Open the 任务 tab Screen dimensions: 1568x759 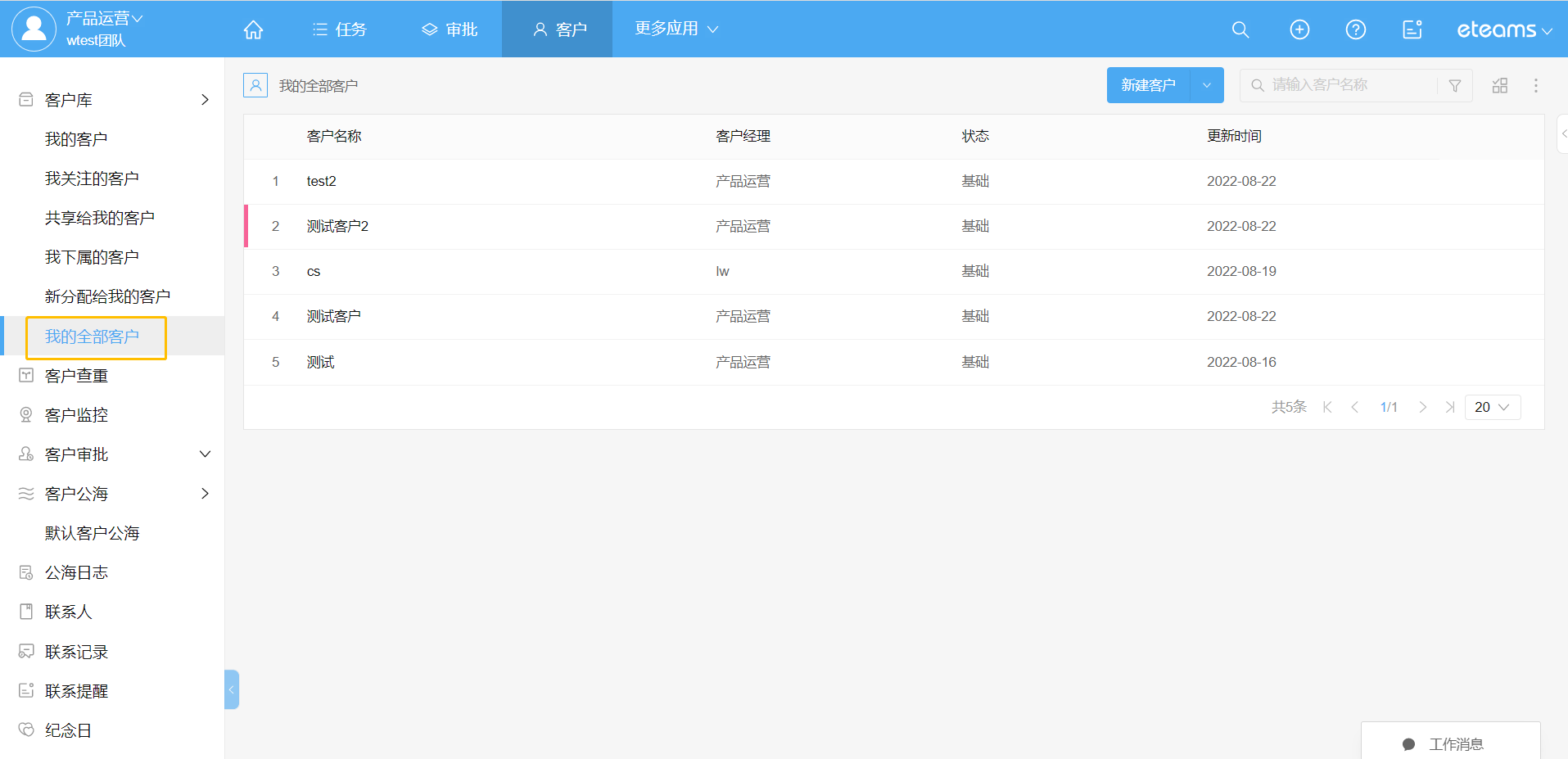[340, 29]
